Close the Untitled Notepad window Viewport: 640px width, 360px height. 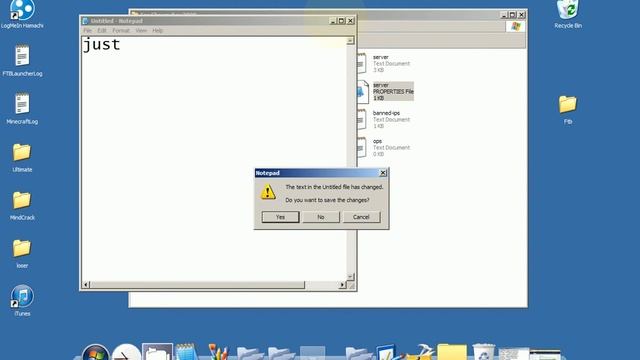point(350,21)
